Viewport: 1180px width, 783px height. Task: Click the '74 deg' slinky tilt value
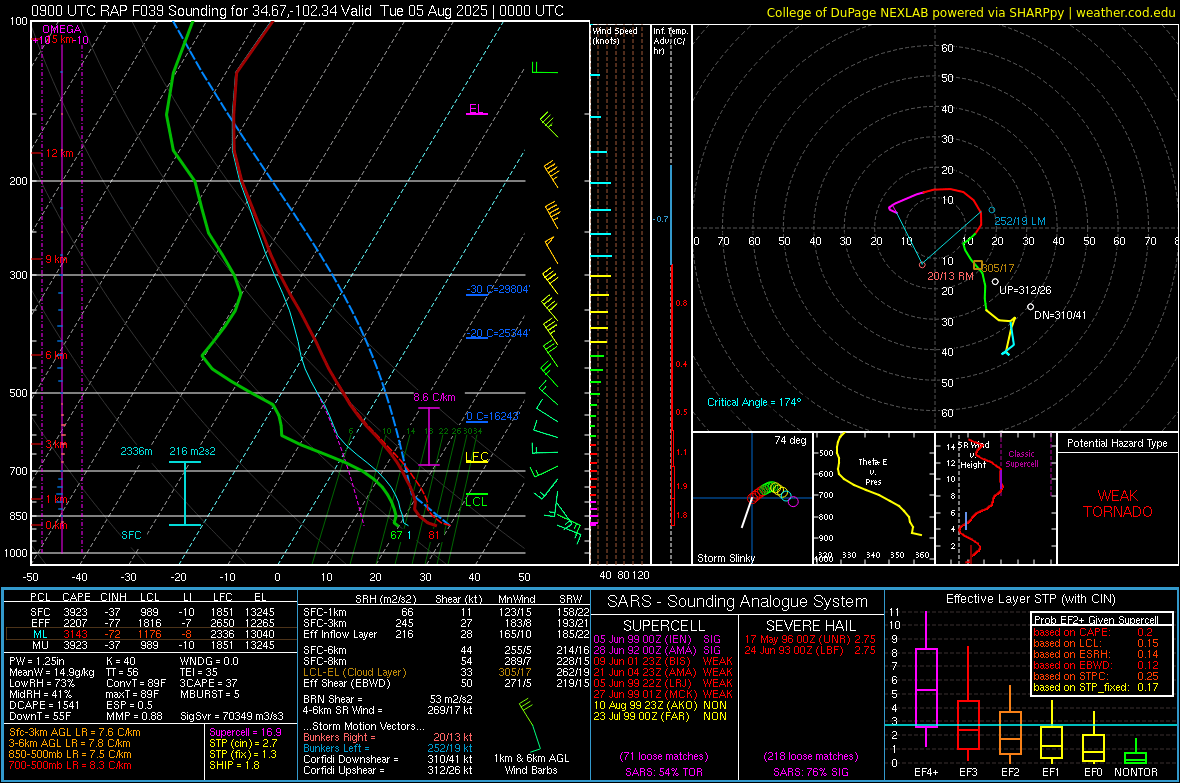(x=790, y=440)
